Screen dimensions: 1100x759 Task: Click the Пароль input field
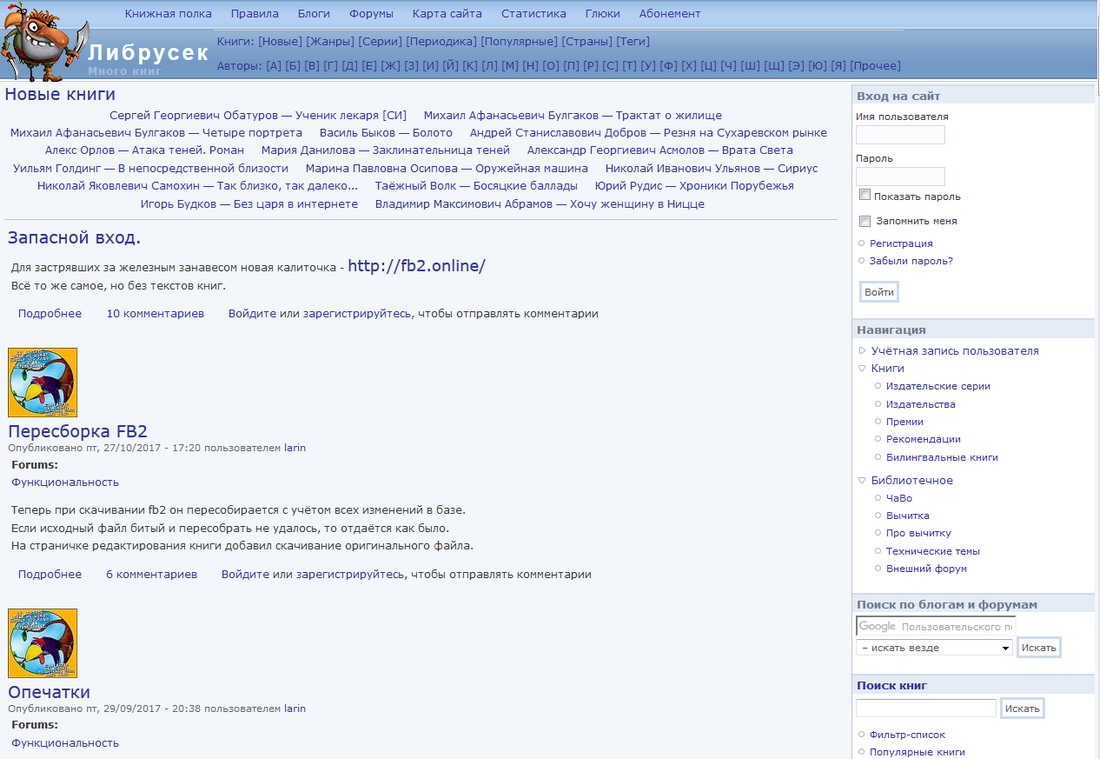click(900, 176)
